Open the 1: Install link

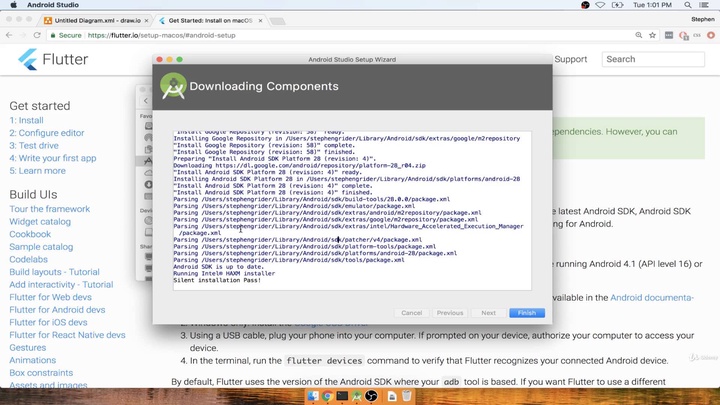tap(26, 120)
